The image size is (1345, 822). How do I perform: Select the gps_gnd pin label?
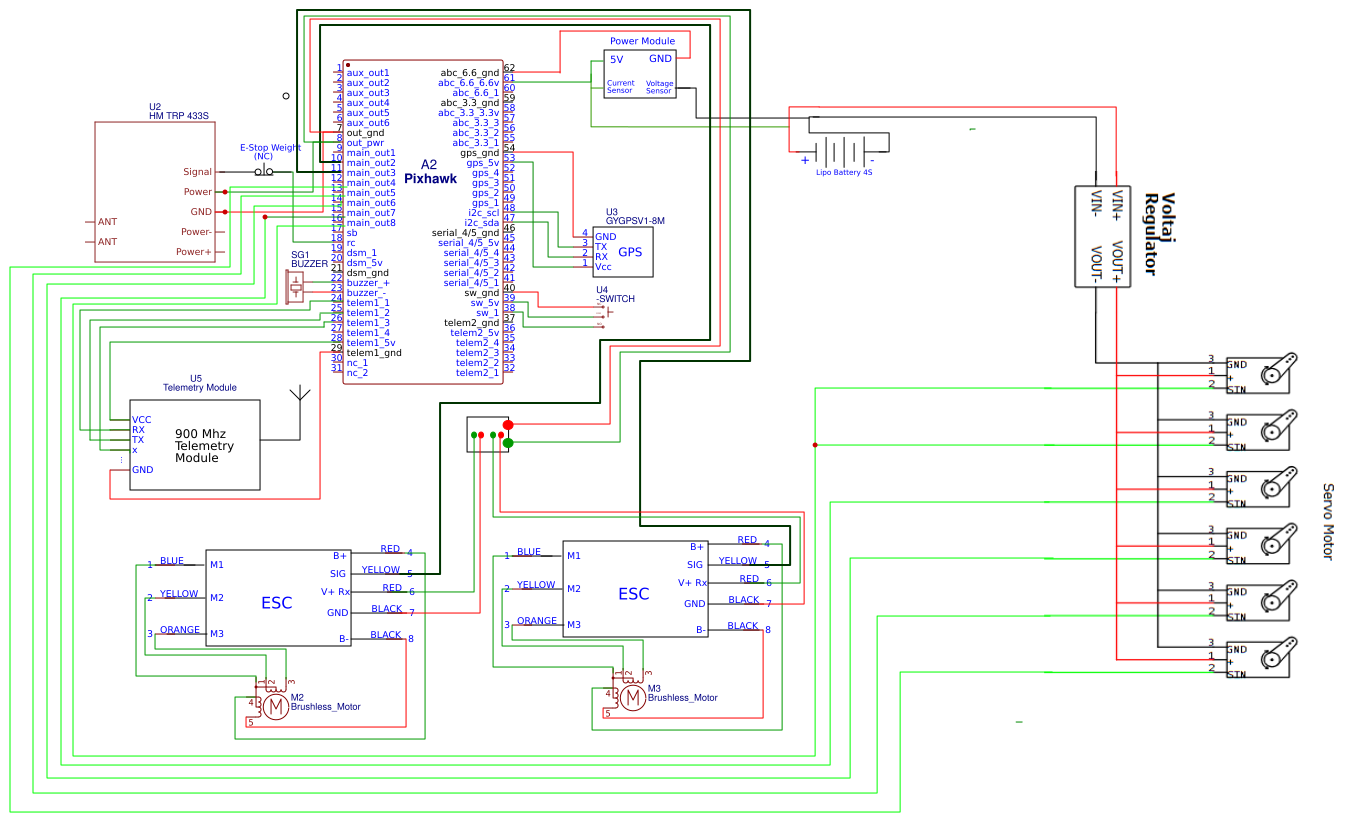tap(480, 153)
